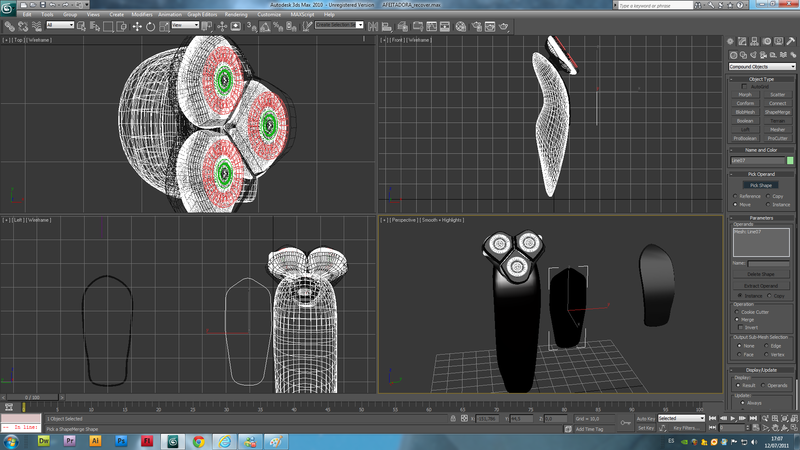The width and height of the screenshot is (800, 450).
Task: Select the Cameras category icon
Action: (x=763, y=55)
